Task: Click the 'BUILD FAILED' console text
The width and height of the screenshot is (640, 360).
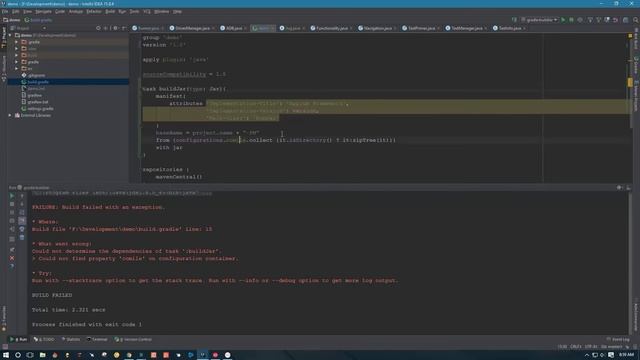Action: (52, 295)
